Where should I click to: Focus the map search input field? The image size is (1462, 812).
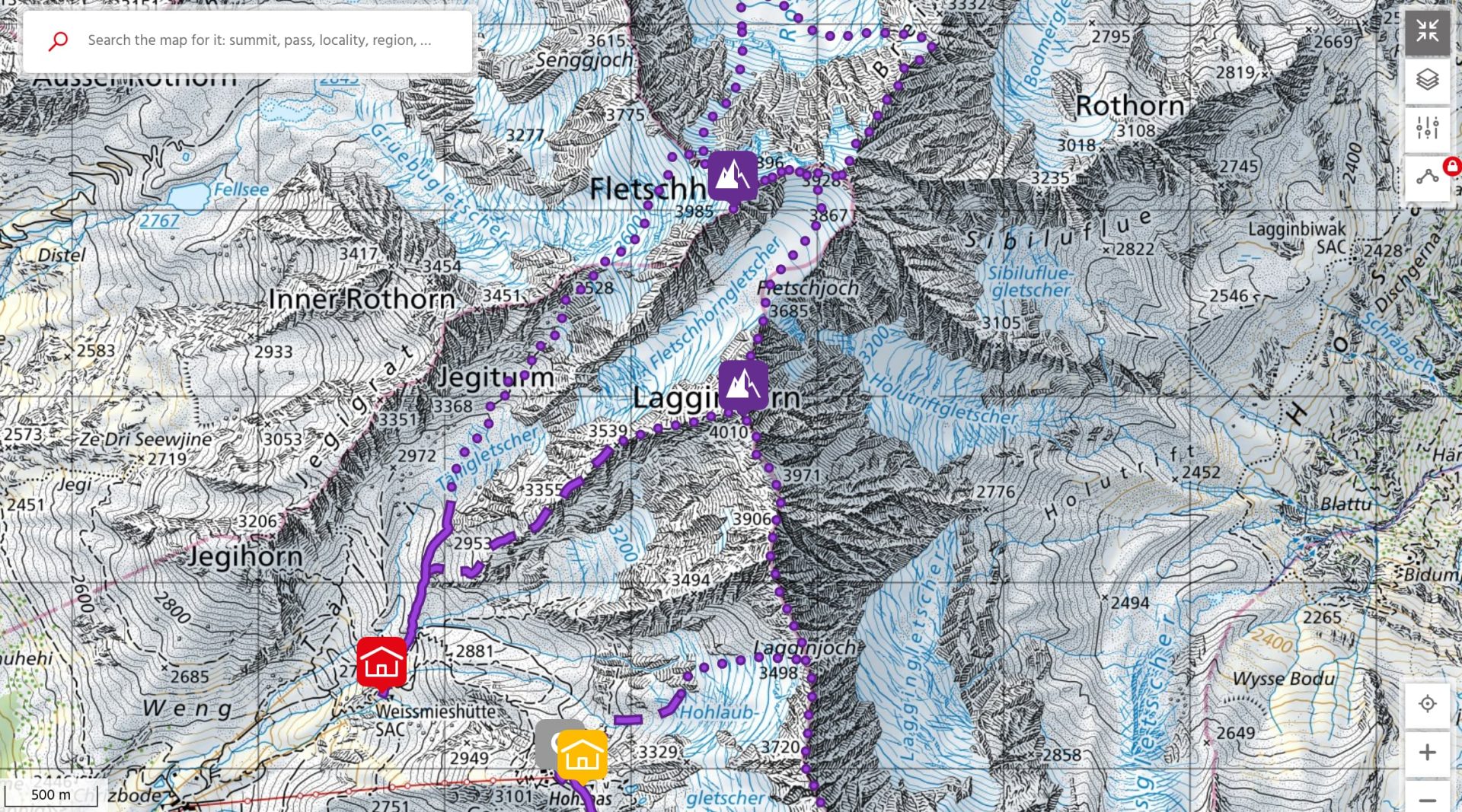[x=259, y=40]
